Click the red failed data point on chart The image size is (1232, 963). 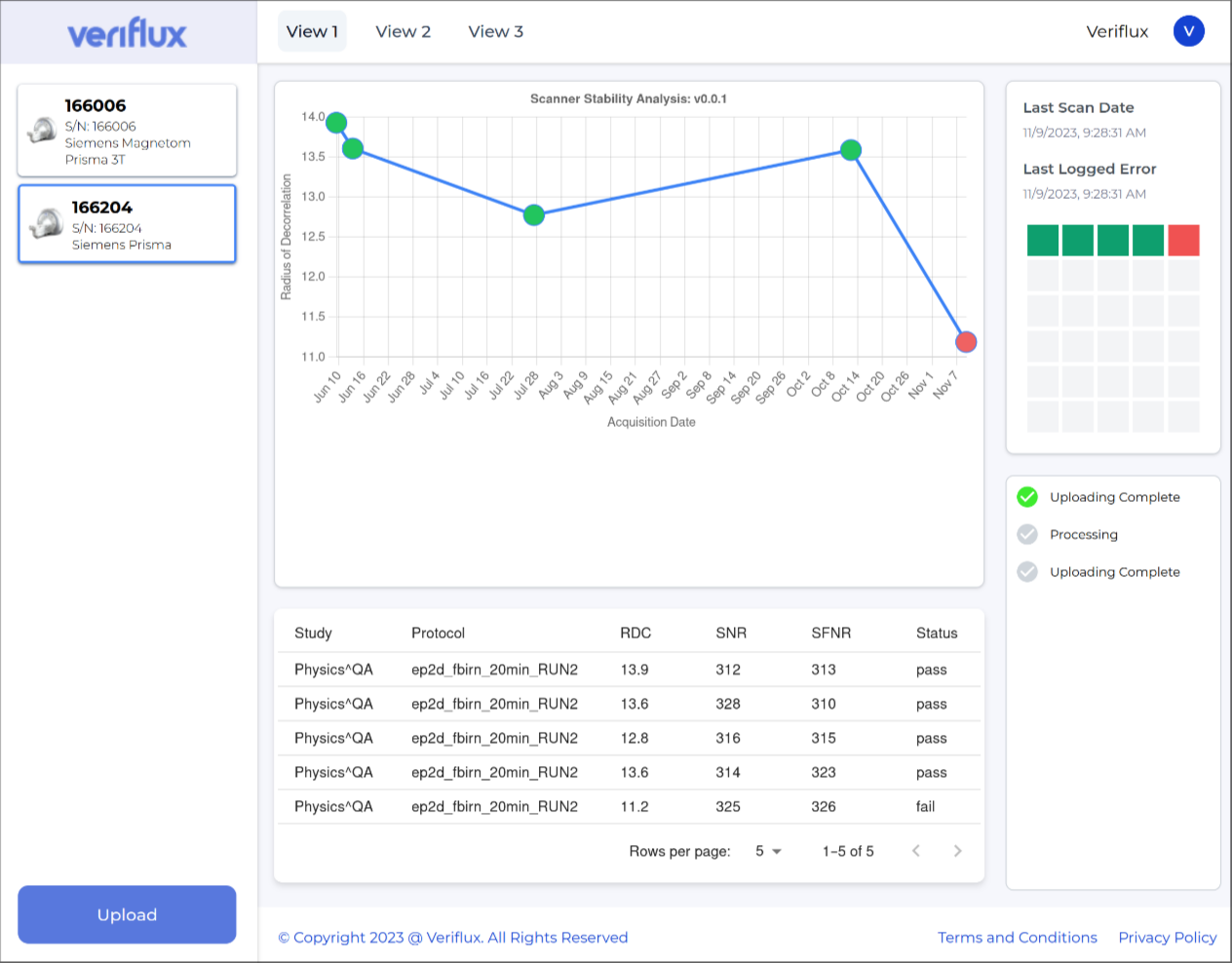(x=966, y=342)
